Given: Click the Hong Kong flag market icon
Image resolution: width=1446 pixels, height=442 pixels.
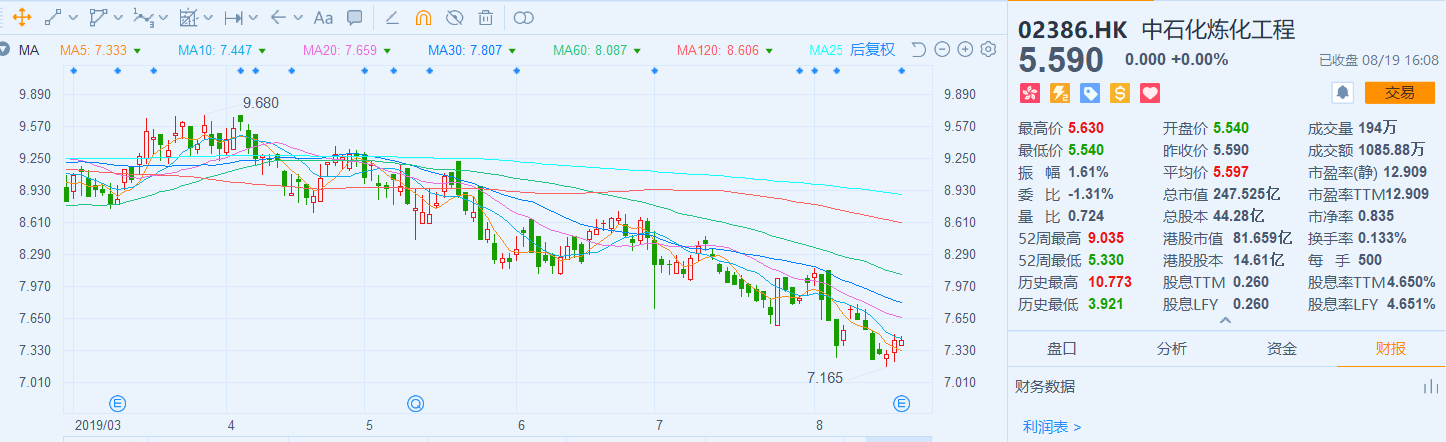Looking at the screenshot, I should 1030,93.
